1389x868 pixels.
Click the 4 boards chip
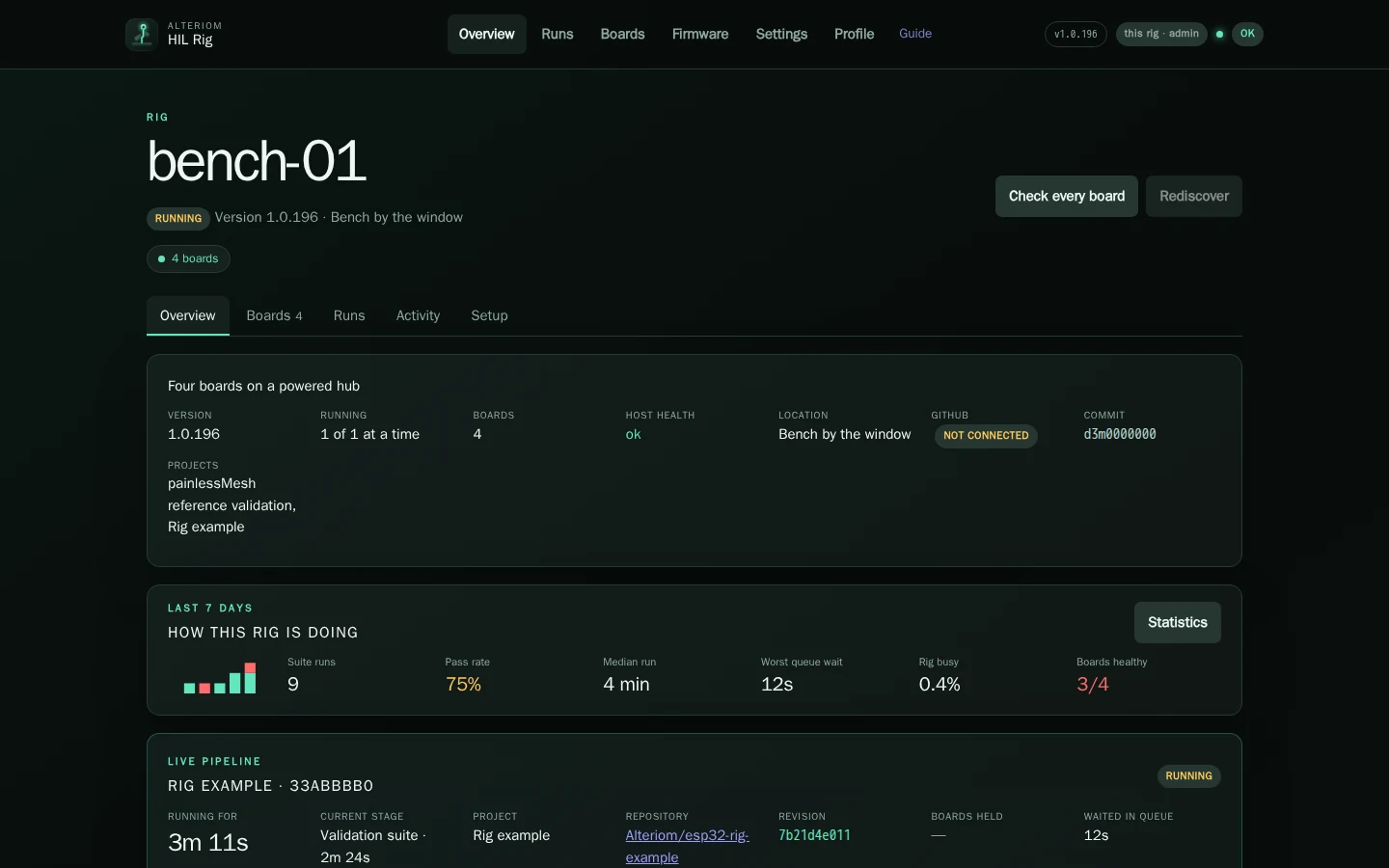[x=188, y=258]
